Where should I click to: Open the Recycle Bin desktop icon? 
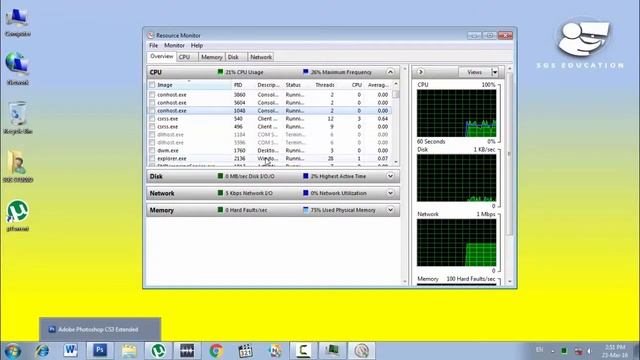(17, 118)
